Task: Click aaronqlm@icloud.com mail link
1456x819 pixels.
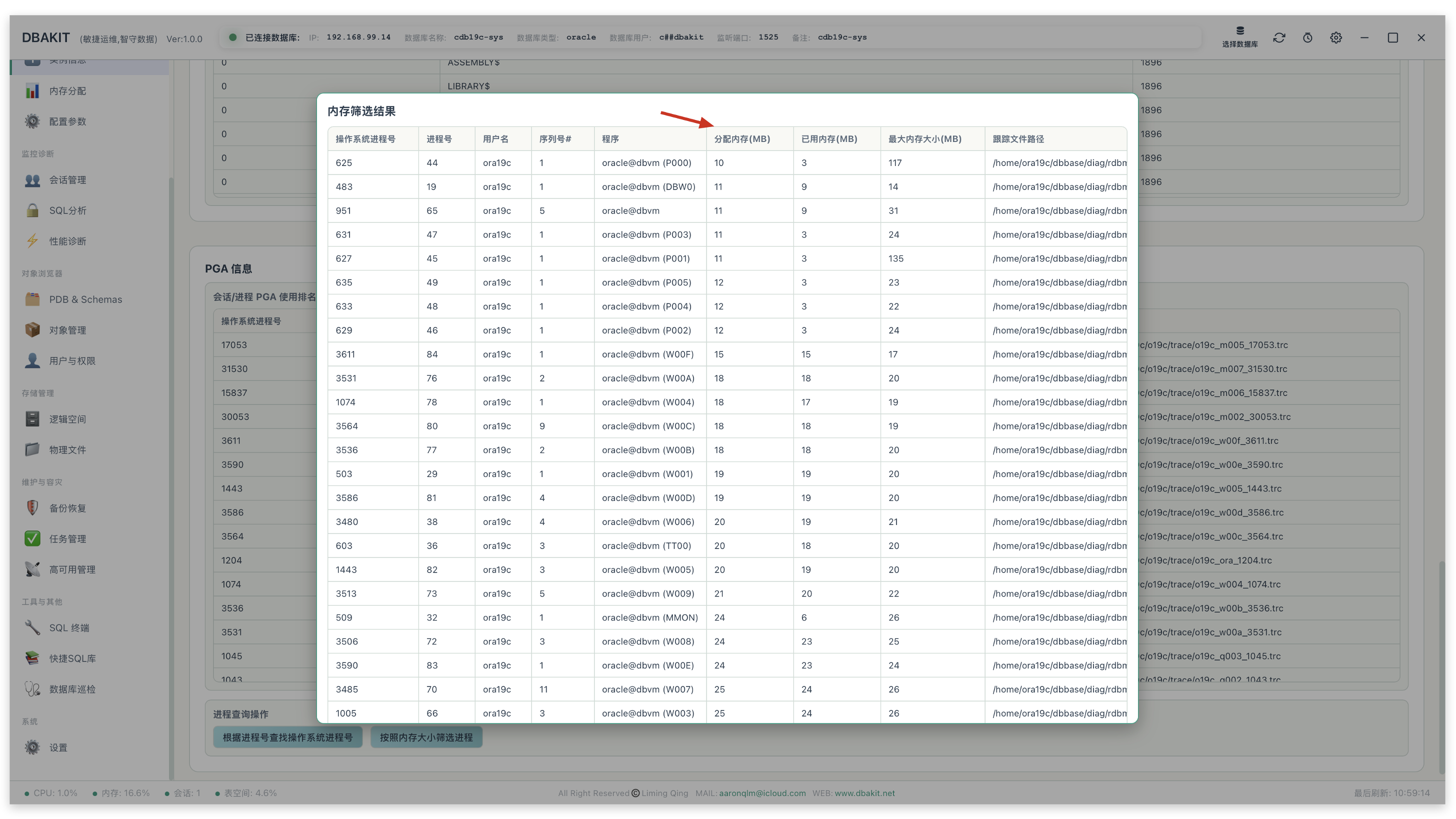Action: [x=762, y=793]
